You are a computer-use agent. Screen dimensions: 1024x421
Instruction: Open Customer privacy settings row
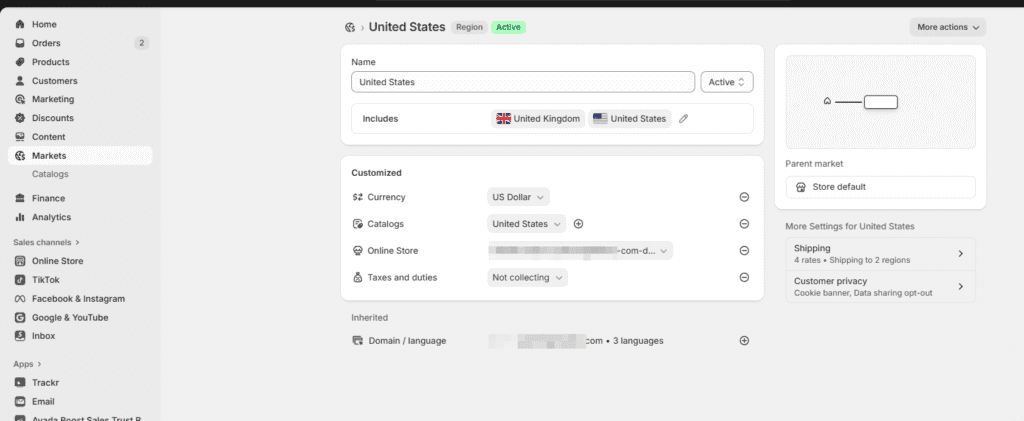pos(880,287)
